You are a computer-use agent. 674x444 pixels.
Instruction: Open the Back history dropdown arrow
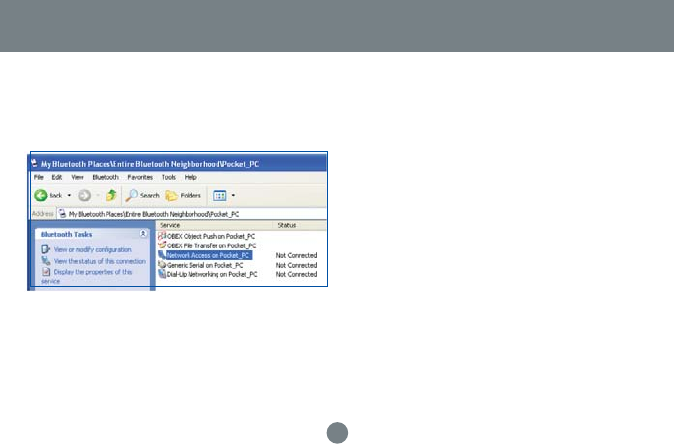coord(69,196)
